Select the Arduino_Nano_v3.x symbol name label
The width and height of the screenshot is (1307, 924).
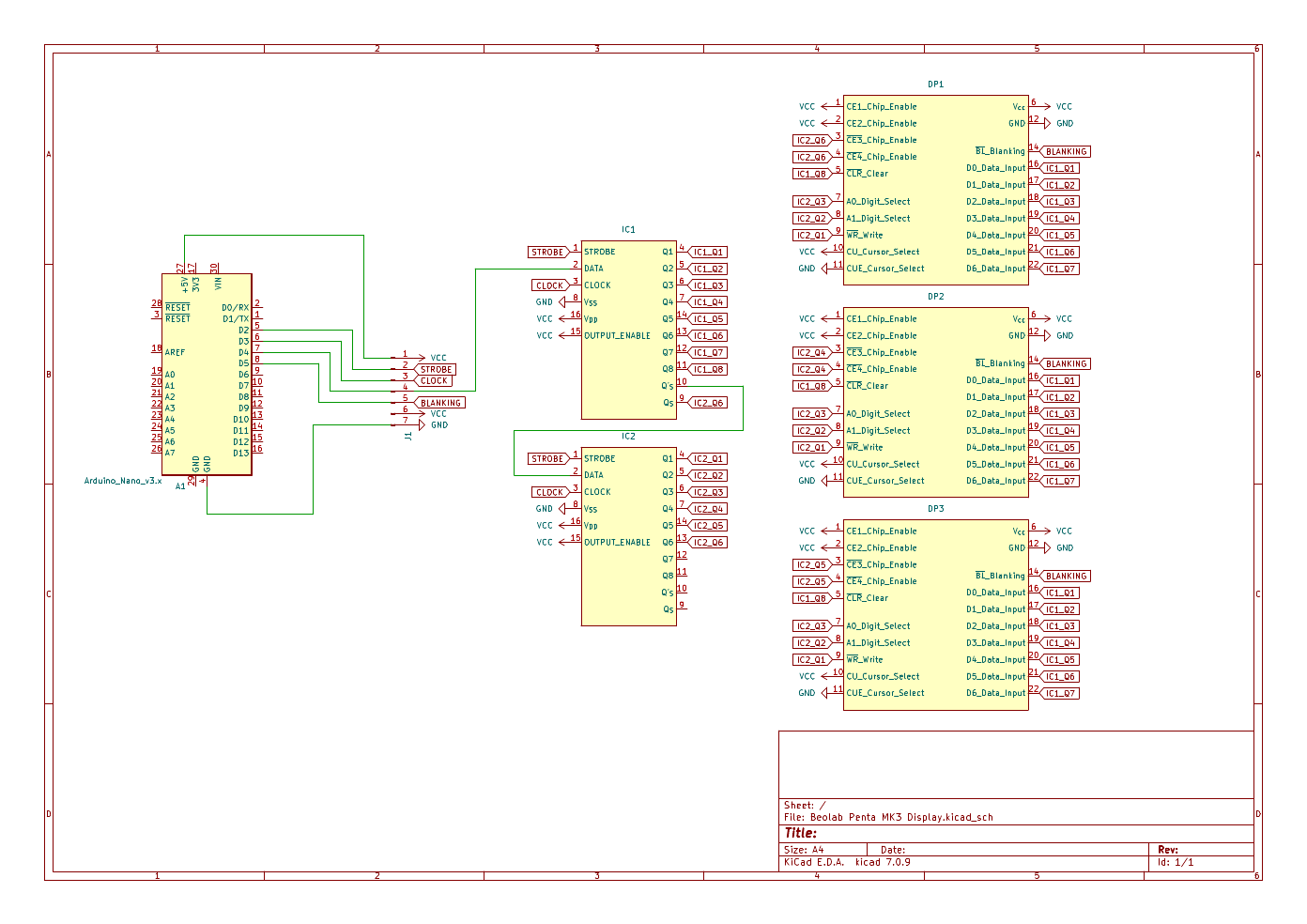[123, 481]
